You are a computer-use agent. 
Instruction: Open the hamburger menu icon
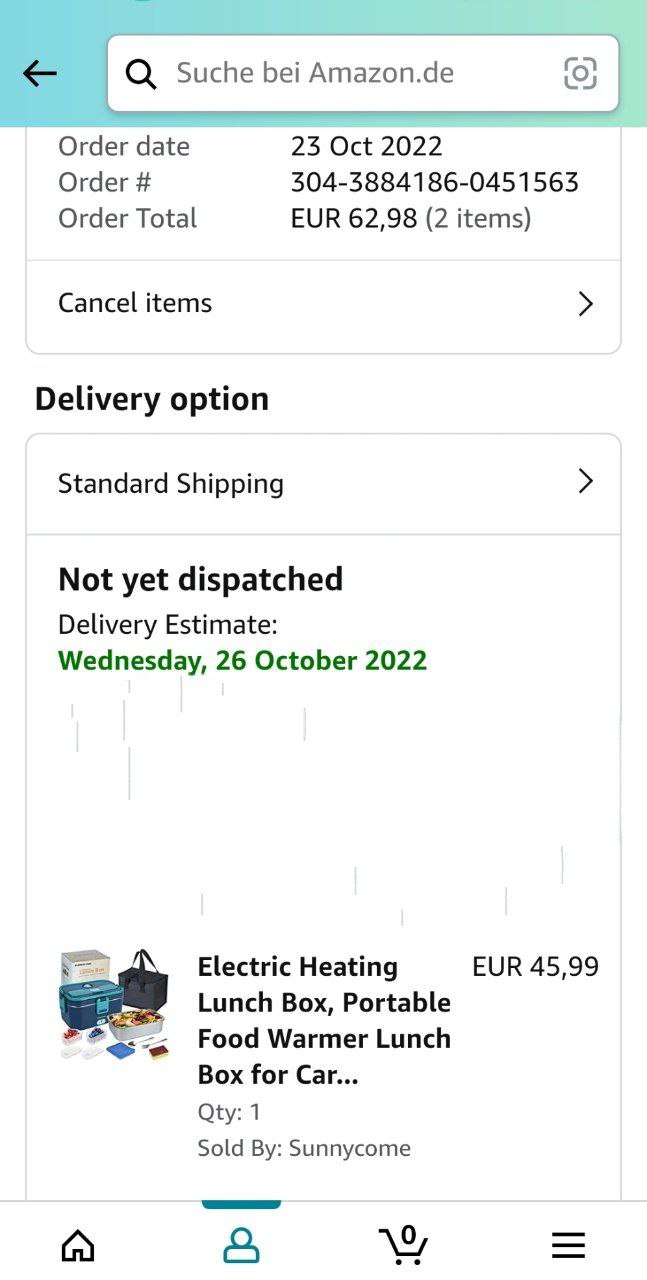coord(568,1245)
